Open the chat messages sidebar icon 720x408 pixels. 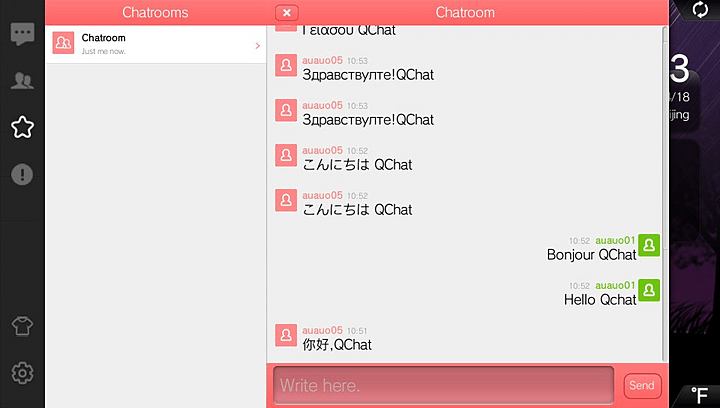click(22, 33)
